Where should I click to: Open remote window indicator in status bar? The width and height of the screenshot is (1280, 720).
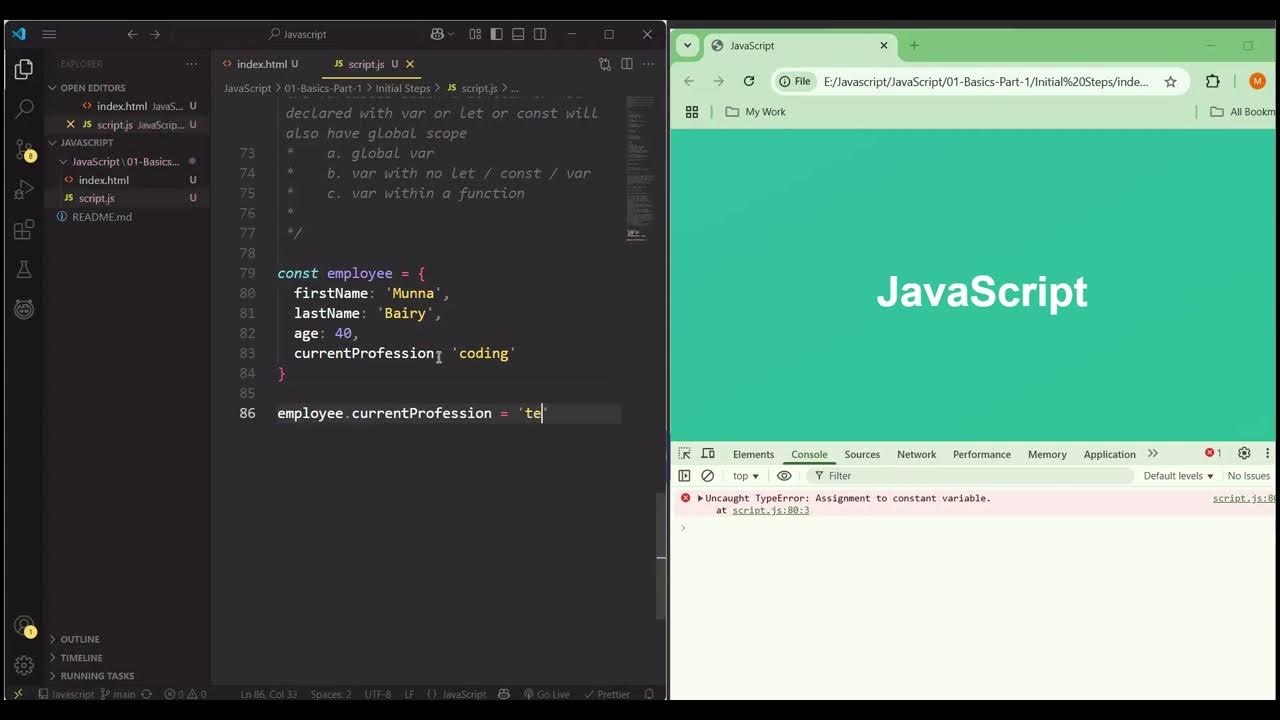[x=18, y=694]
